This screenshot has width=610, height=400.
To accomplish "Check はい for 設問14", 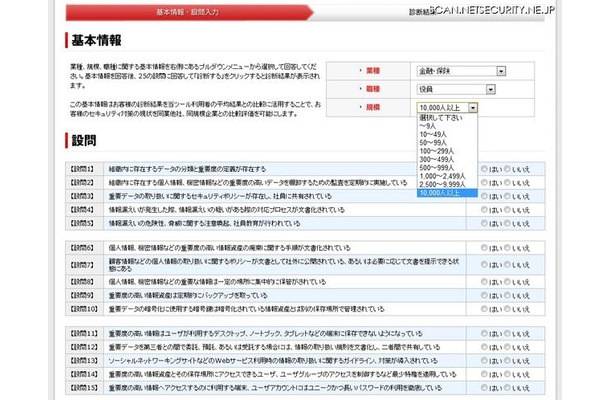I will click(484, 374).
